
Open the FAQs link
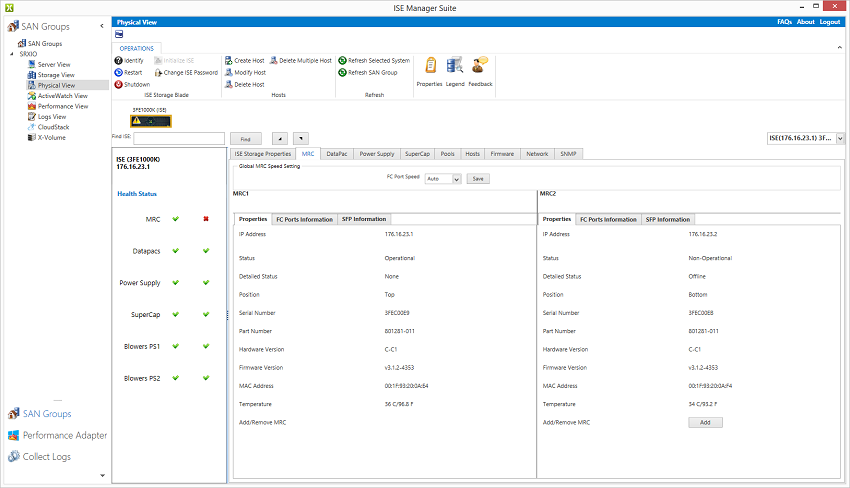[784, 22]
